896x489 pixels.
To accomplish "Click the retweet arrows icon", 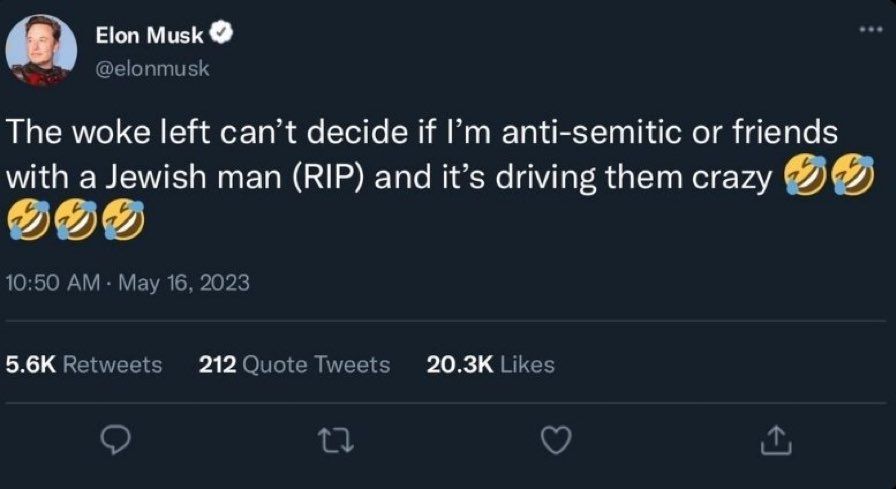I will click(336, 441).
